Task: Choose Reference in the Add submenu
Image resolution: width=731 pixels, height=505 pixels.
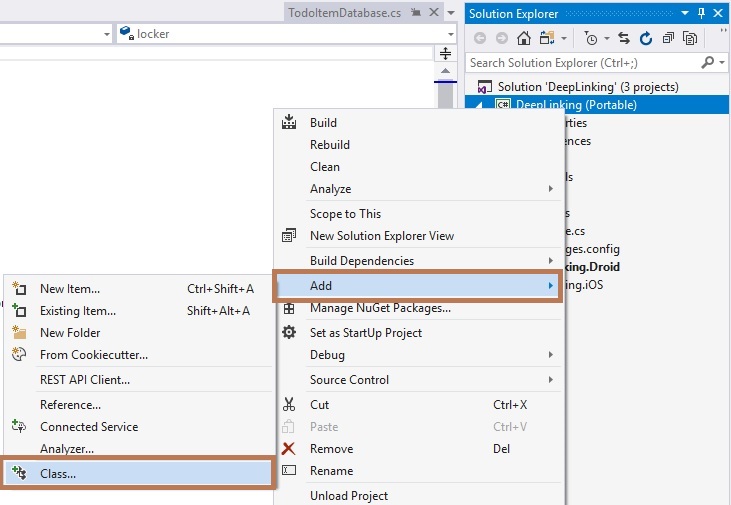Action: [x=139, y=405]
